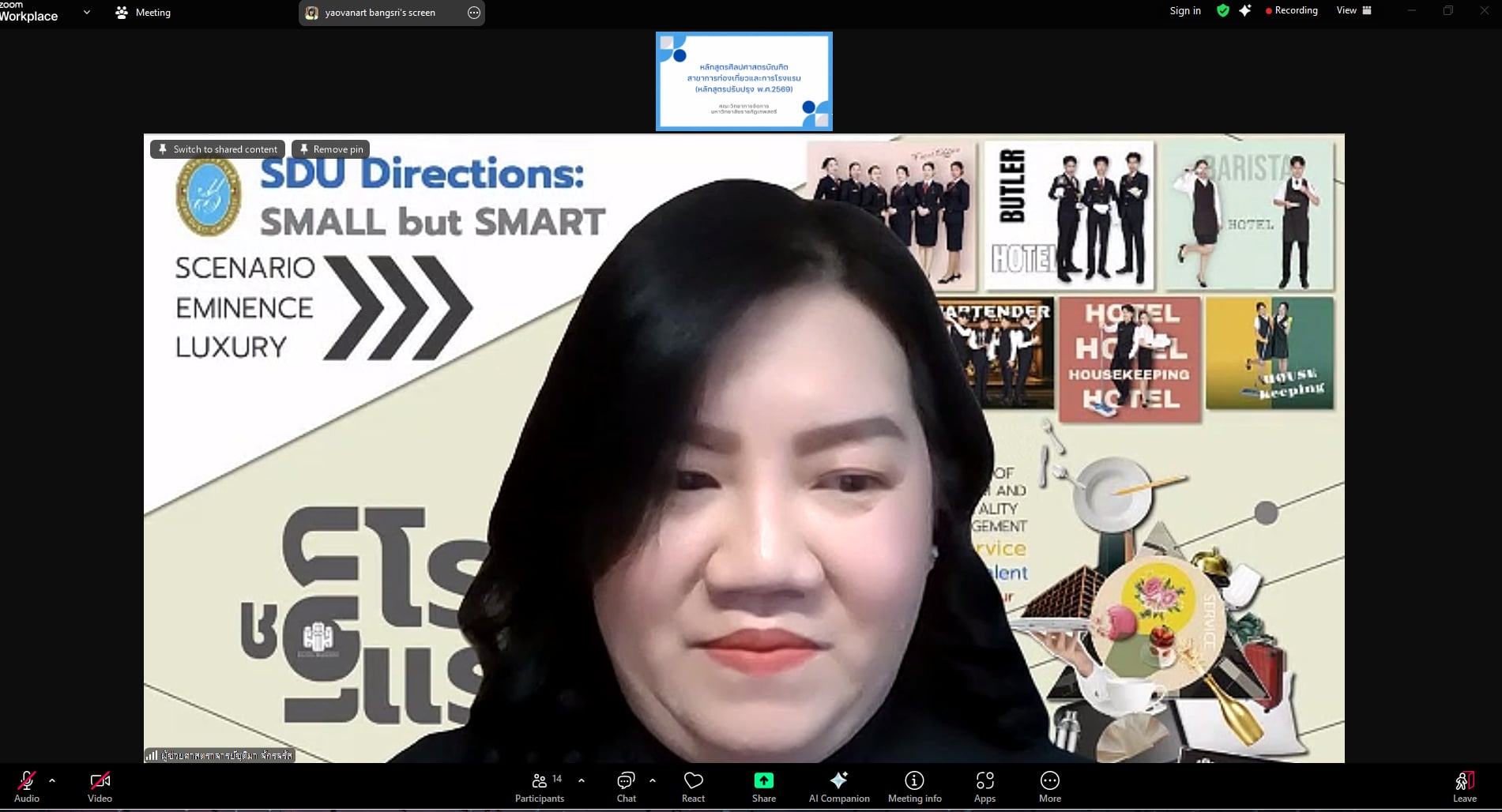Screen dimensions: 1502x812
Task: Open the Chat panel
Action: [x=626, y=787]
